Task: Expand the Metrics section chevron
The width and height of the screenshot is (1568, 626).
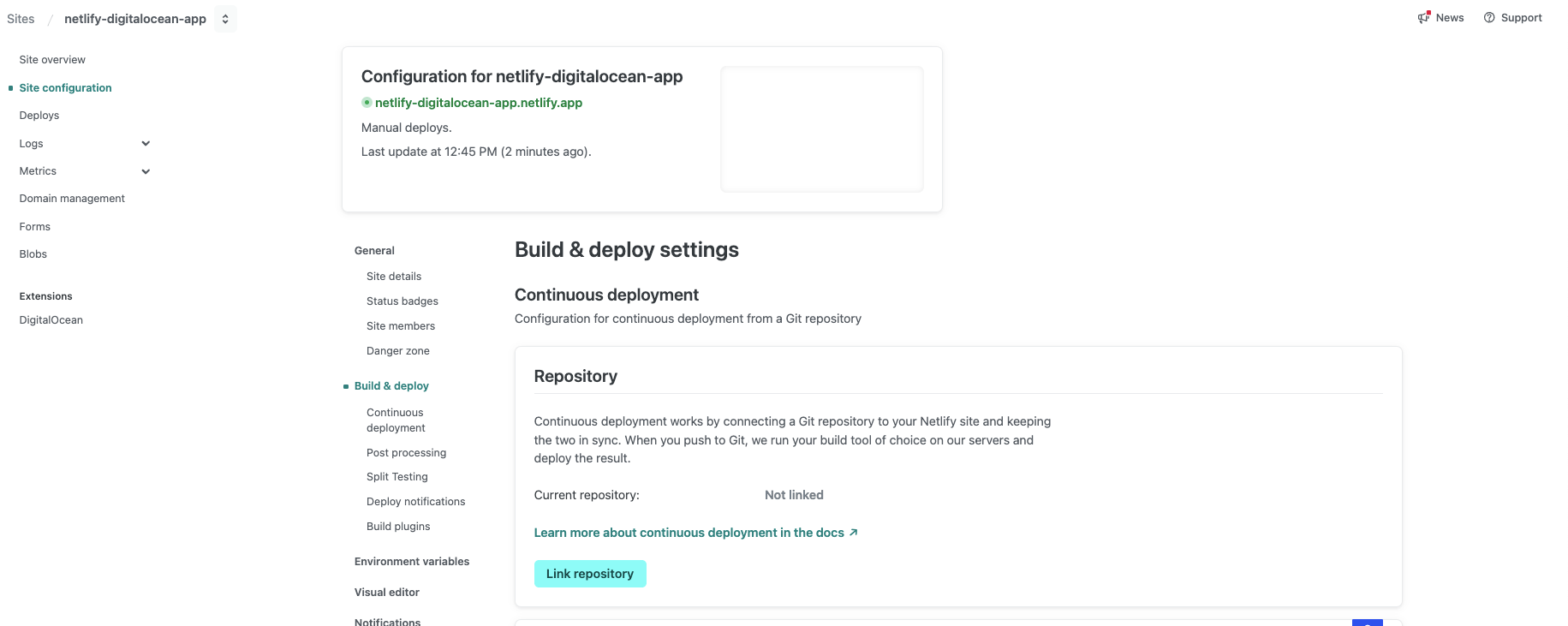Action: [146, 171]
